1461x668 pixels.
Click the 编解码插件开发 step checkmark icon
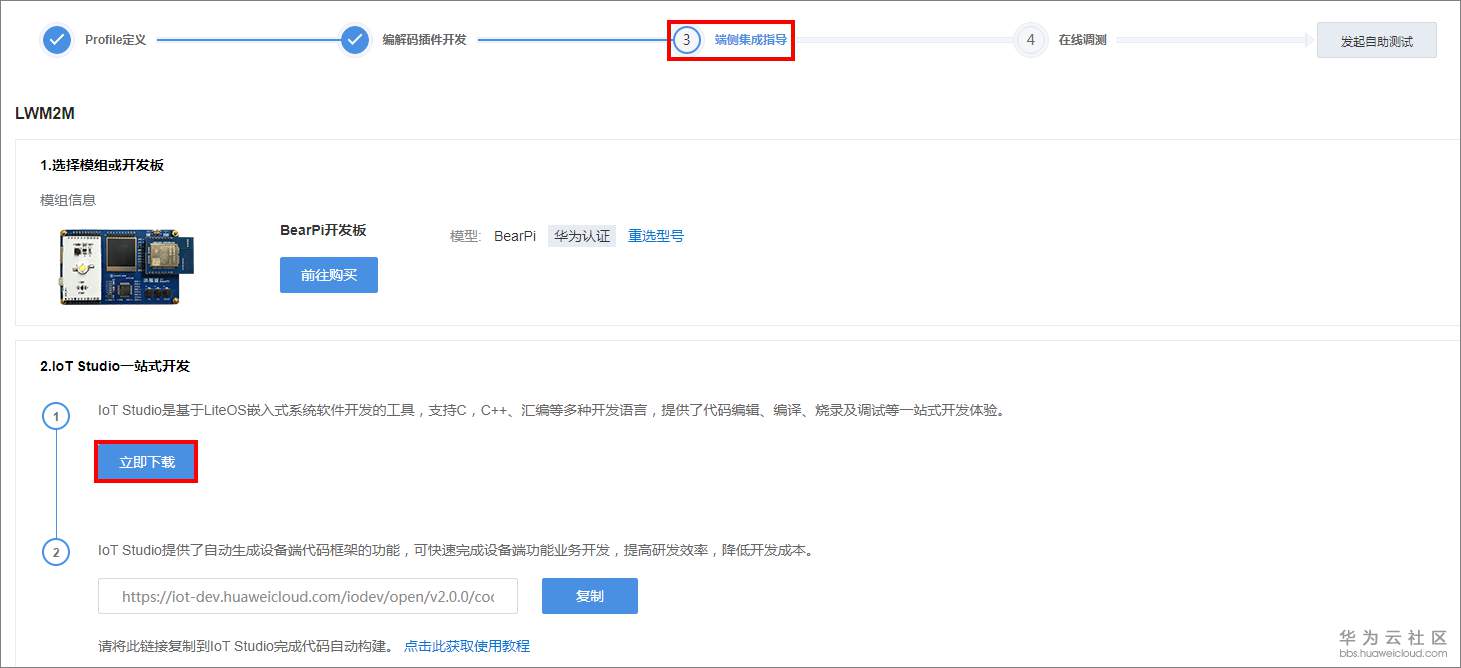point(355,40)
